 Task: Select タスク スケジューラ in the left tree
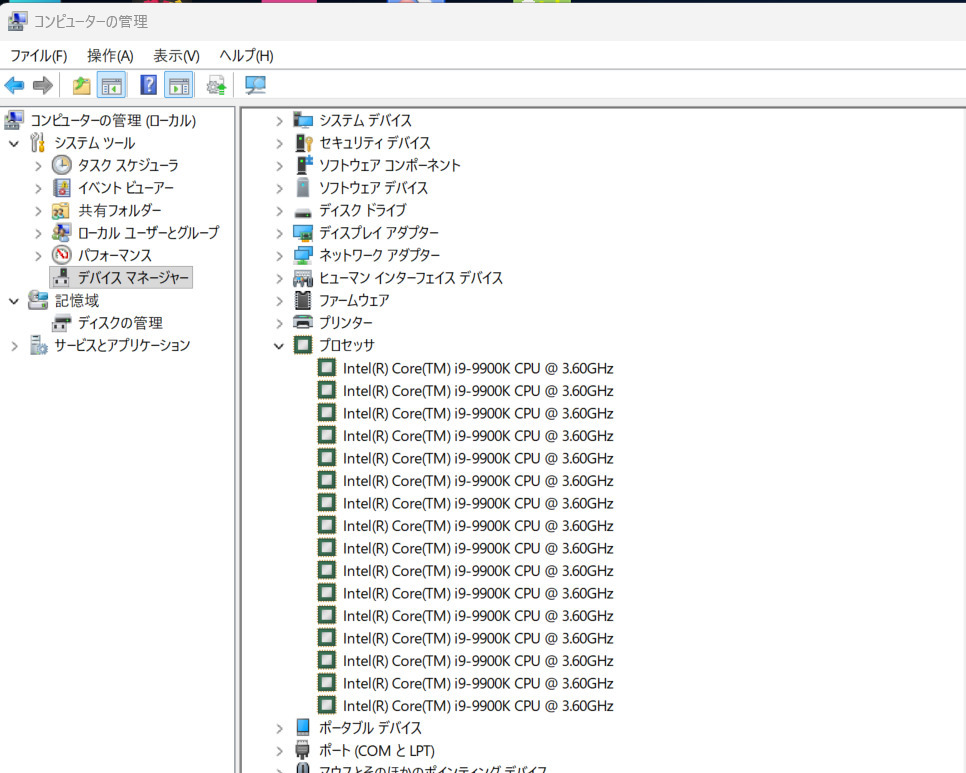[x=128, y=166]
